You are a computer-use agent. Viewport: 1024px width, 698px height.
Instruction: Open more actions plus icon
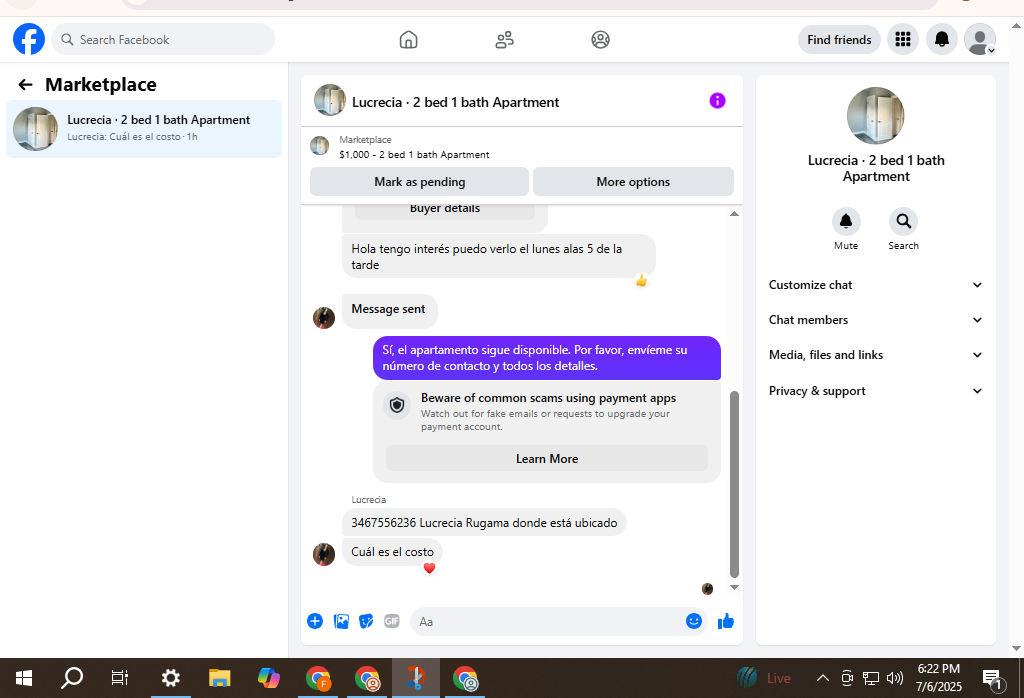coord(315,621)
